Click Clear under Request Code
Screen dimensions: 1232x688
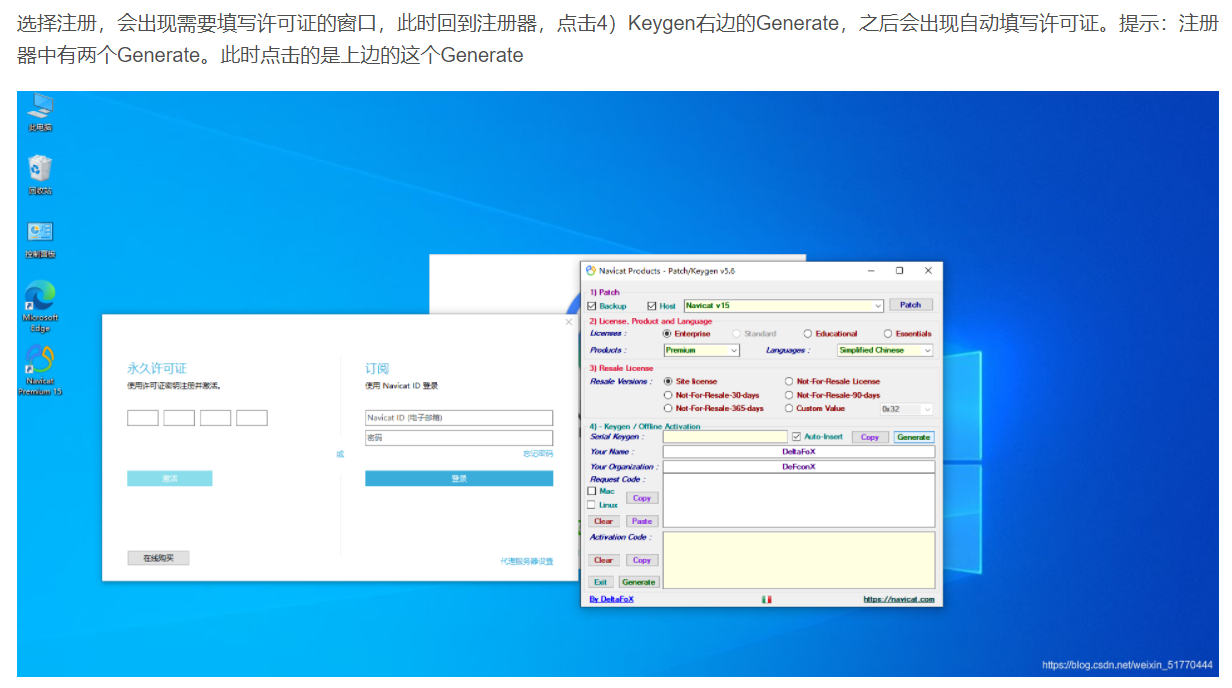coord(604,521)
